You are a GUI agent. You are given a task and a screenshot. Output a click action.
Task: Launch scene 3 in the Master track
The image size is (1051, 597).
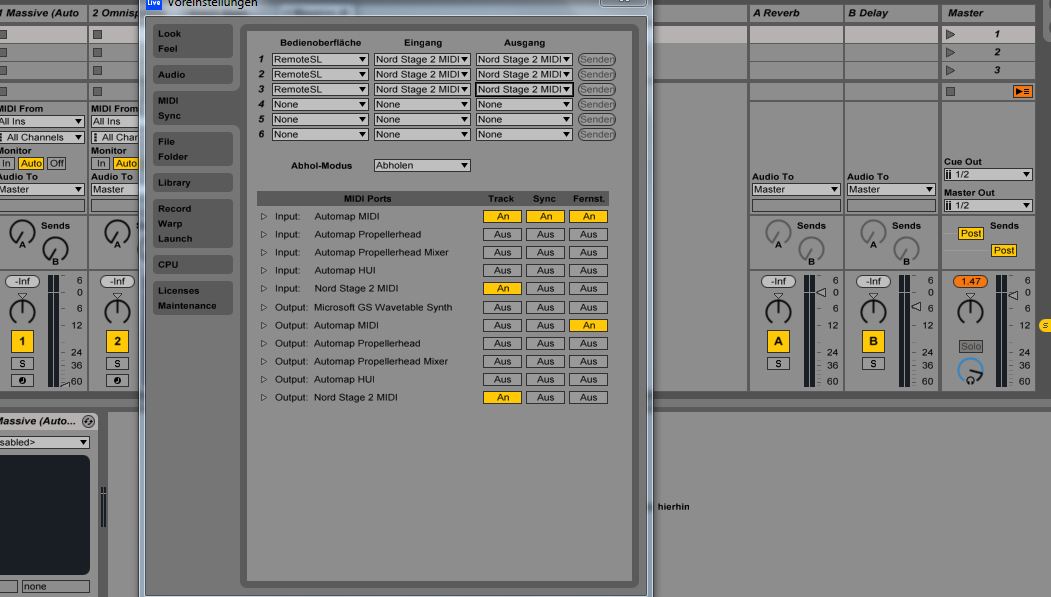pyautogui.click(x=950, y=70)
